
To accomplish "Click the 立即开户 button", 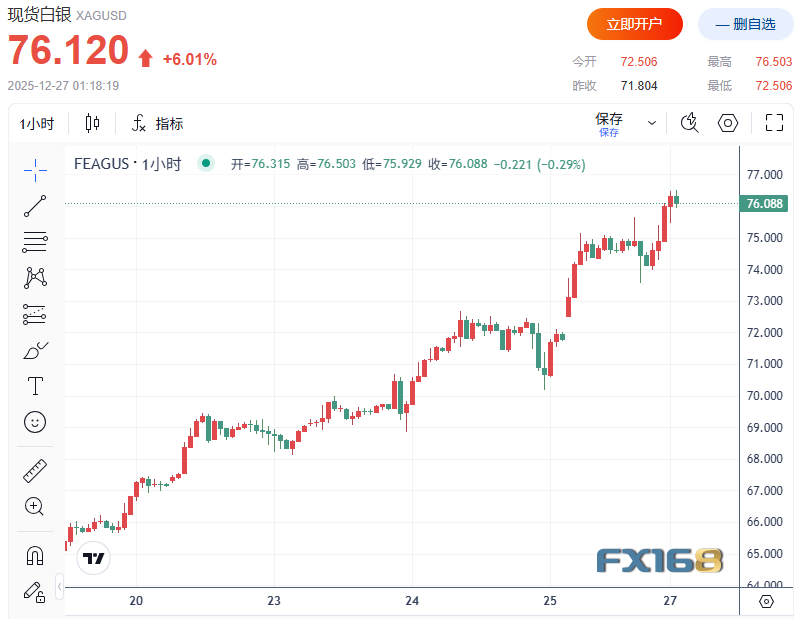I will (x=635, y=23).
